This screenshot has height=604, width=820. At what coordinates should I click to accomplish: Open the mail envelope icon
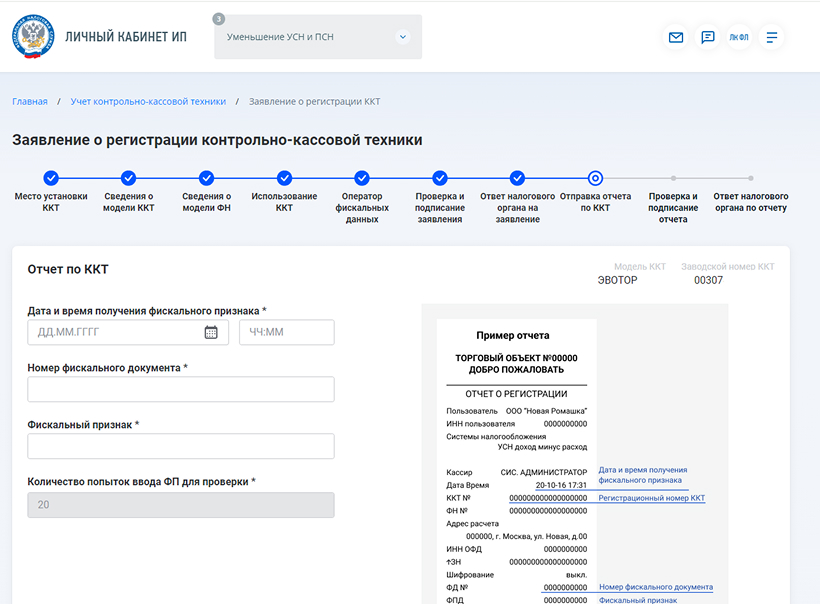[x=676, y=38]
